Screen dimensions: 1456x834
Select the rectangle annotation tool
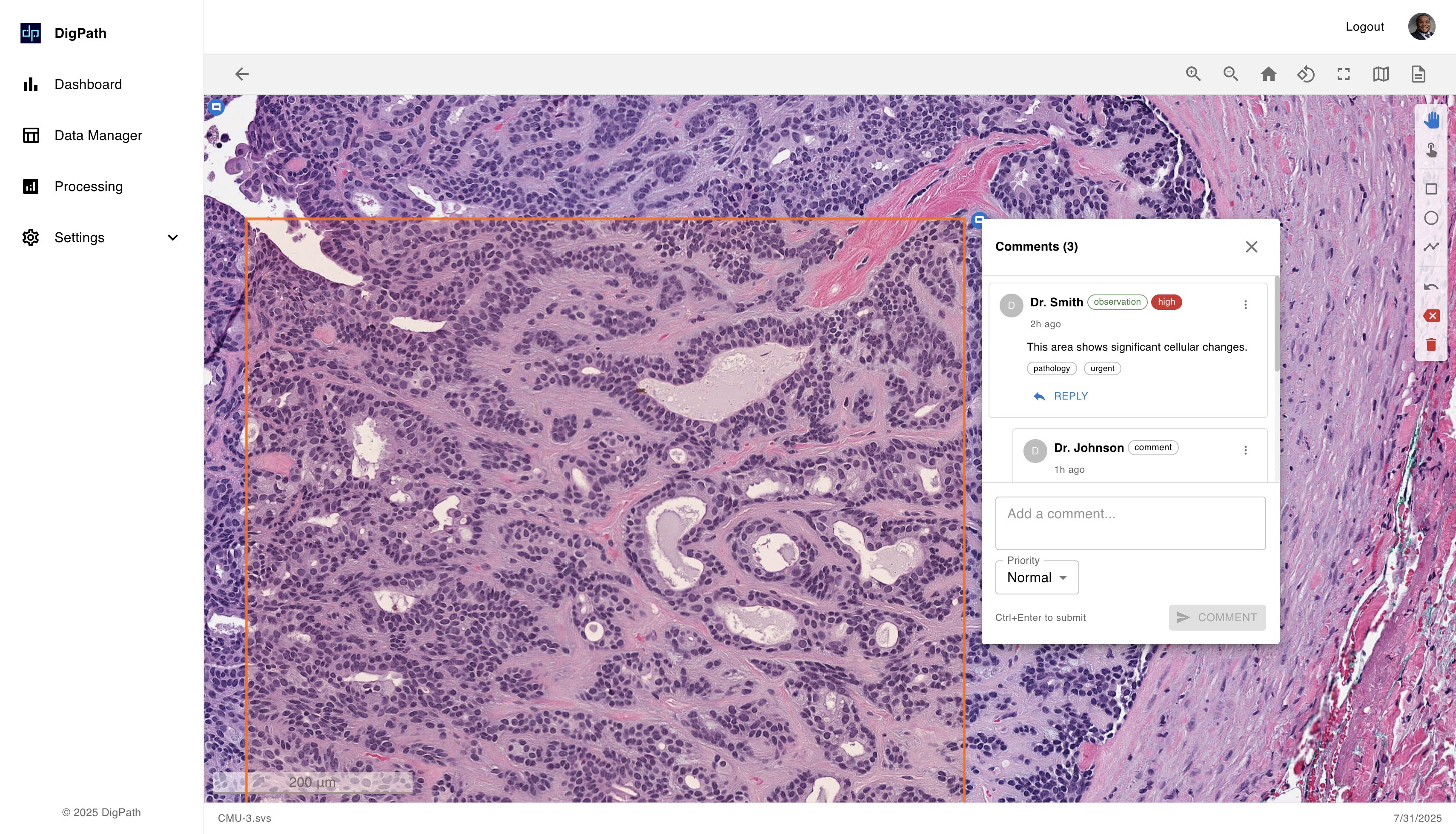coord(1431,189)
